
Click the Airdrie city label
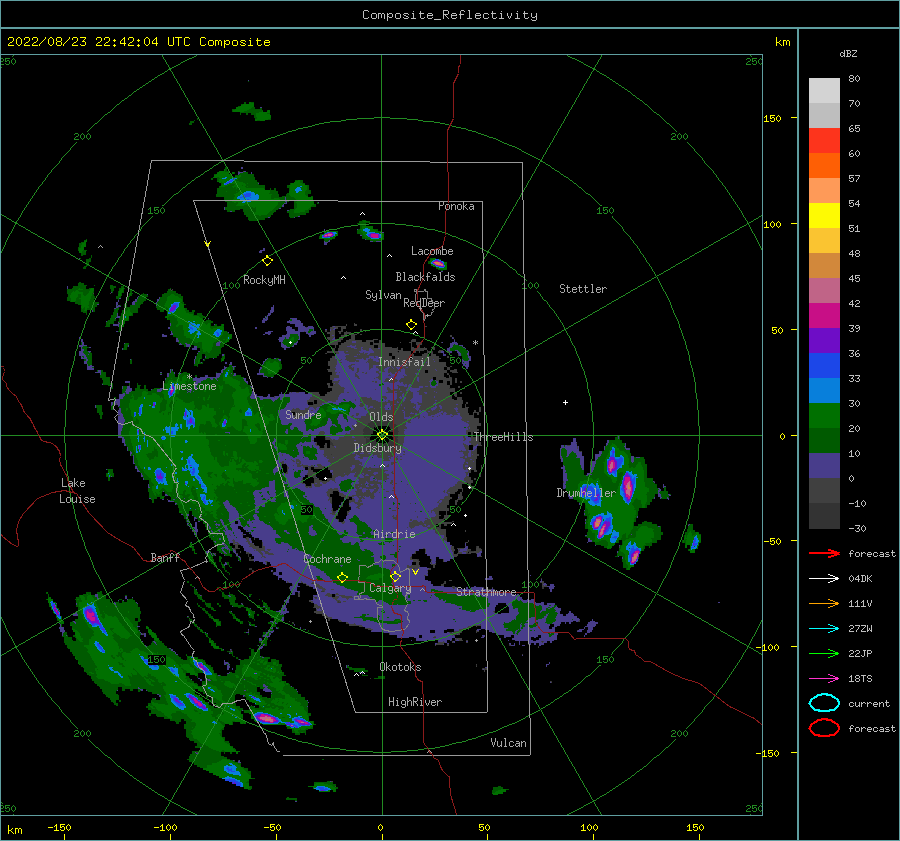pos(394,534)
